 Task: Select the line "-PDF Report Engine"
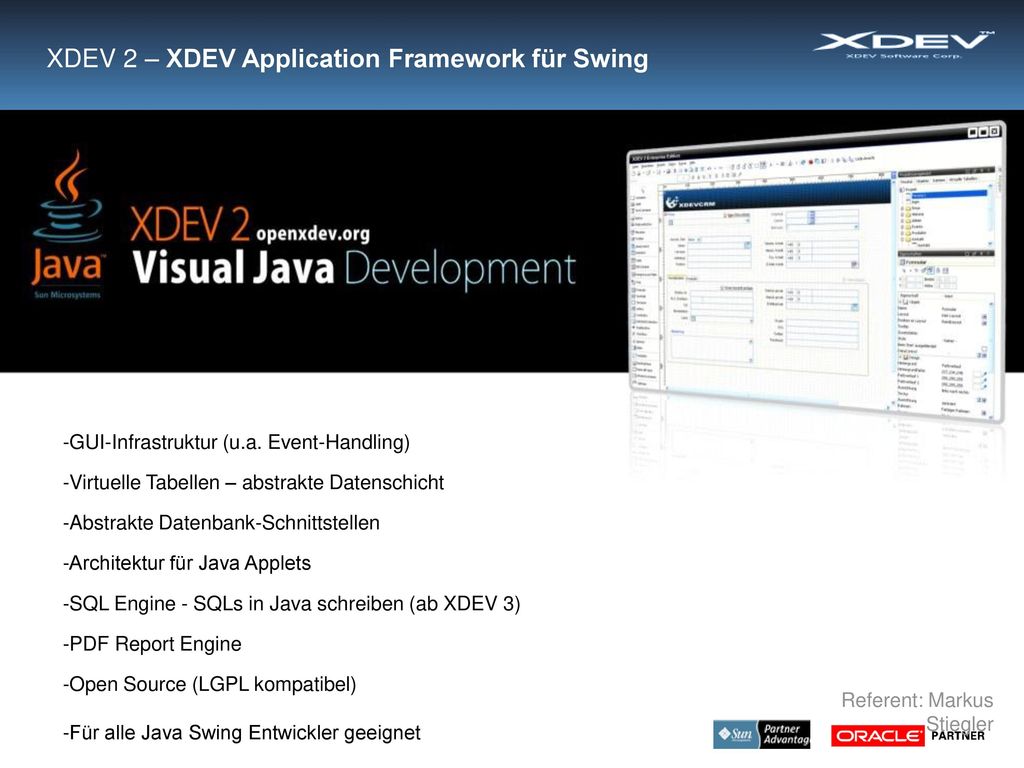click(152, 644)
